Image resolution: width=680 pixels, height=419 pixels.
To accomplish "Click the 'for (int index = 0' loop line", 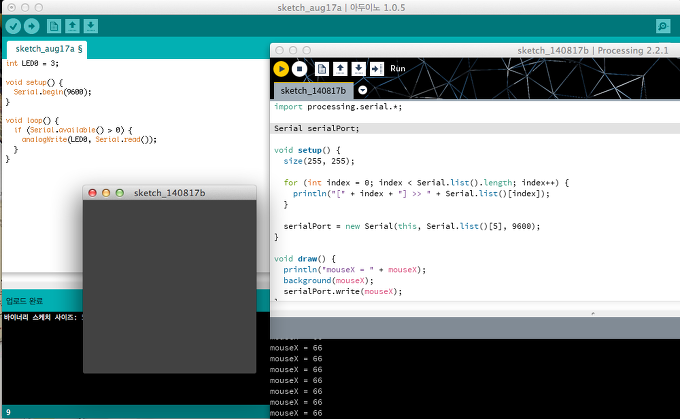I will (x=426, y=183).
